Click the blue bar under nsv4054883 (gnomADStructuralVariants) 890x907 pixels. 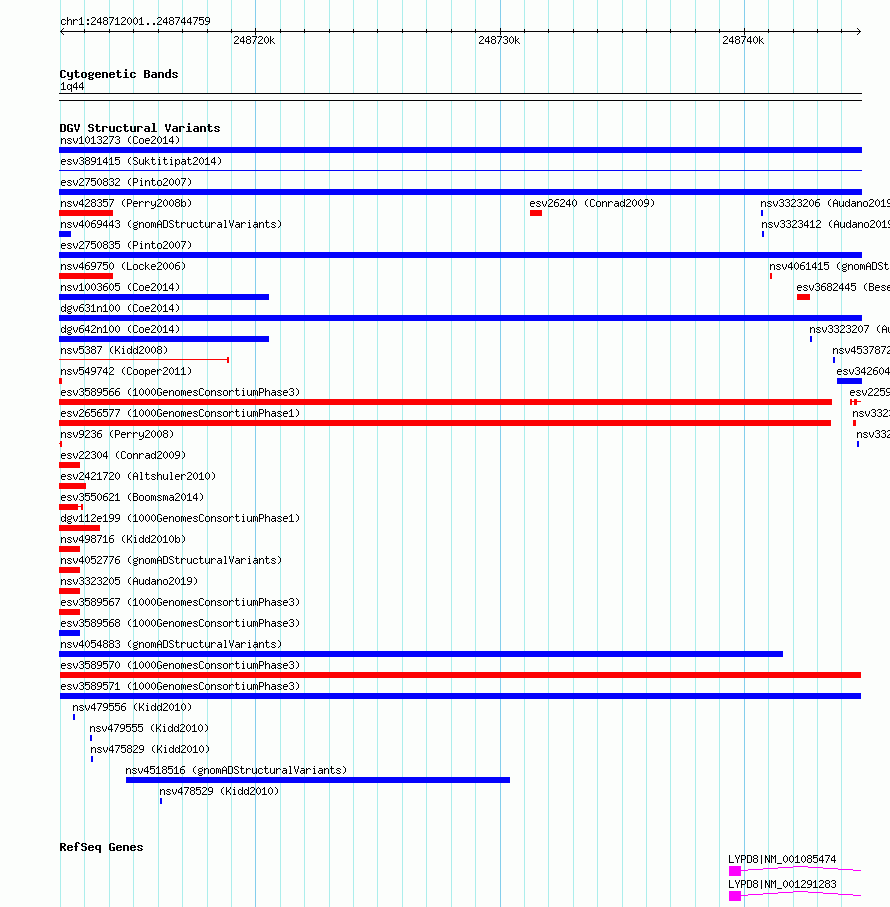coord(421,654)
